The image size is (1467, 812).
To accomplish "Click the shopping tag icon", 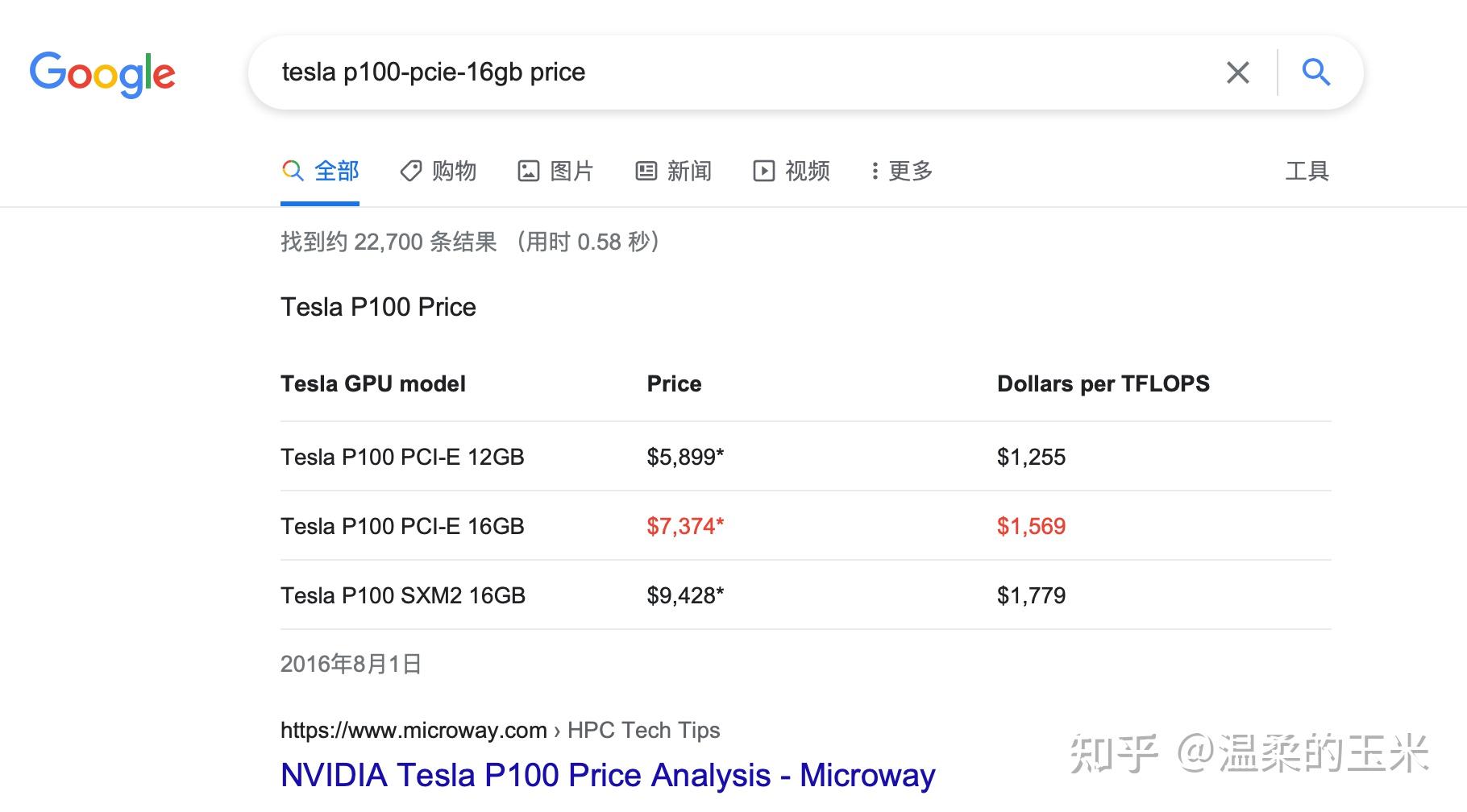I will (x=411, y=171).
